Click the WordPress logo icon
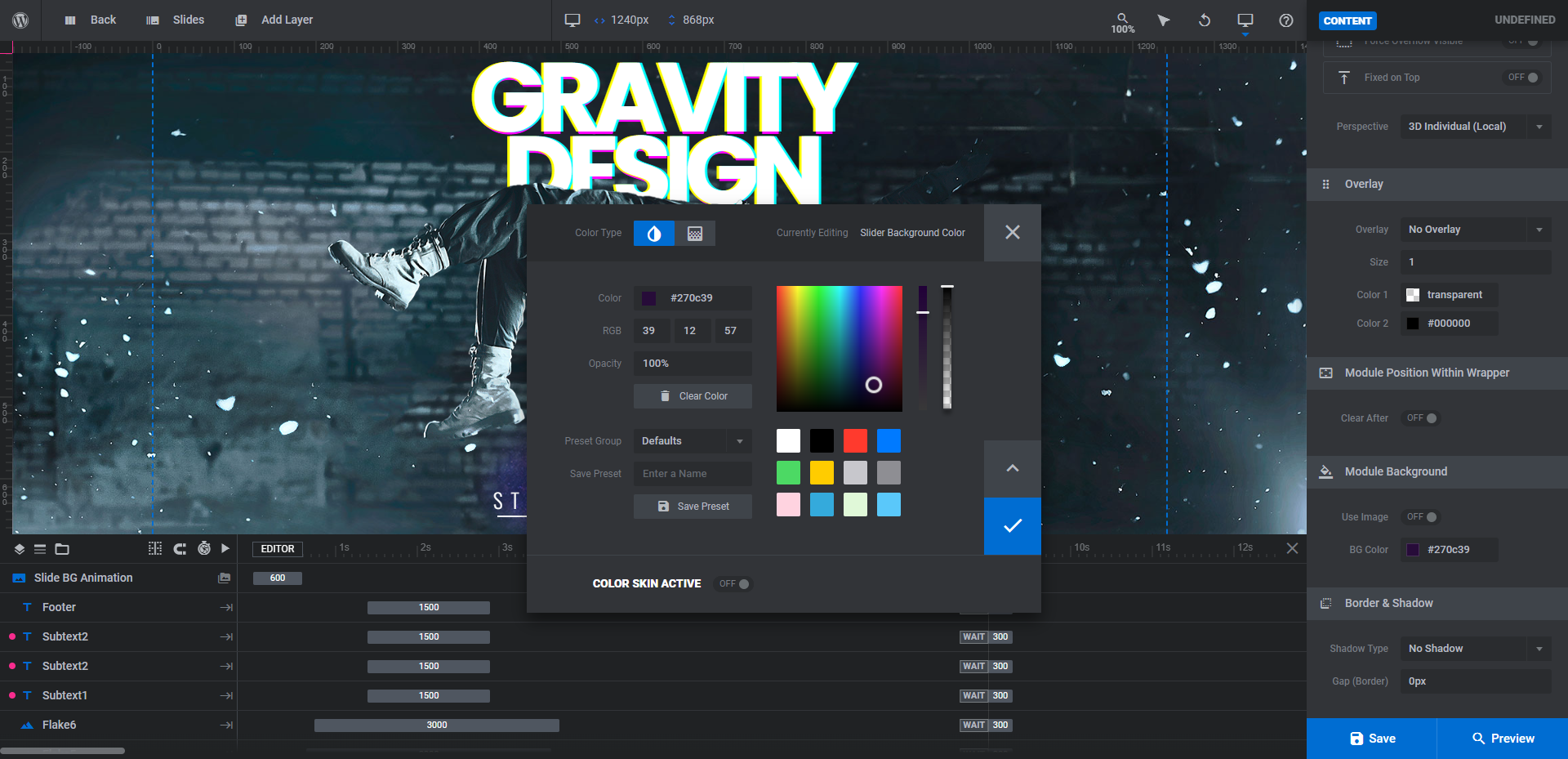The height and width of the screenshot is (759, 1568). [20, 20]
